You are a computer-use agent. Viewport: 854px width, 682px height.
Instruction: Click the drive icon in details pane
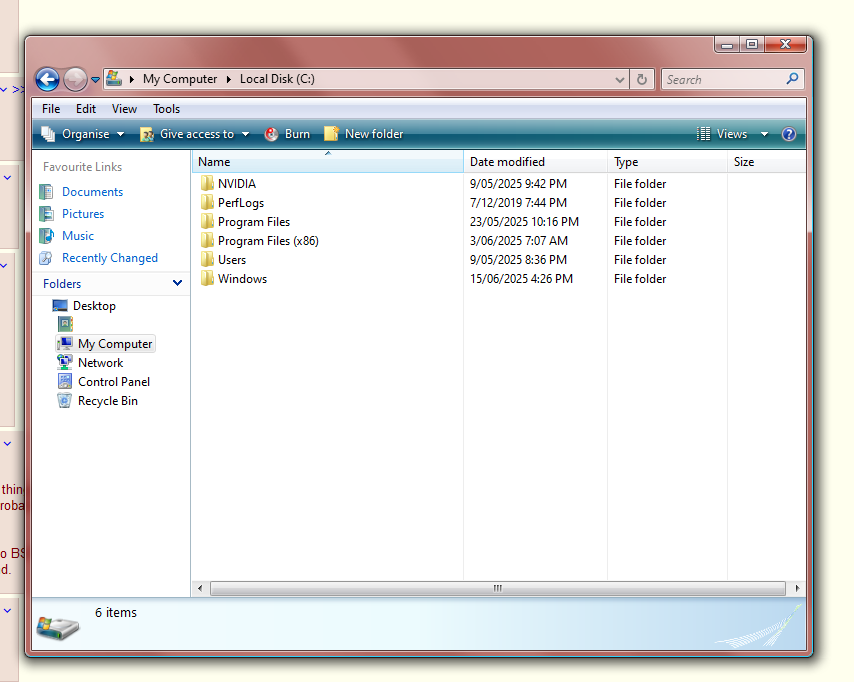pyautogui.click(x=58, y=628)
